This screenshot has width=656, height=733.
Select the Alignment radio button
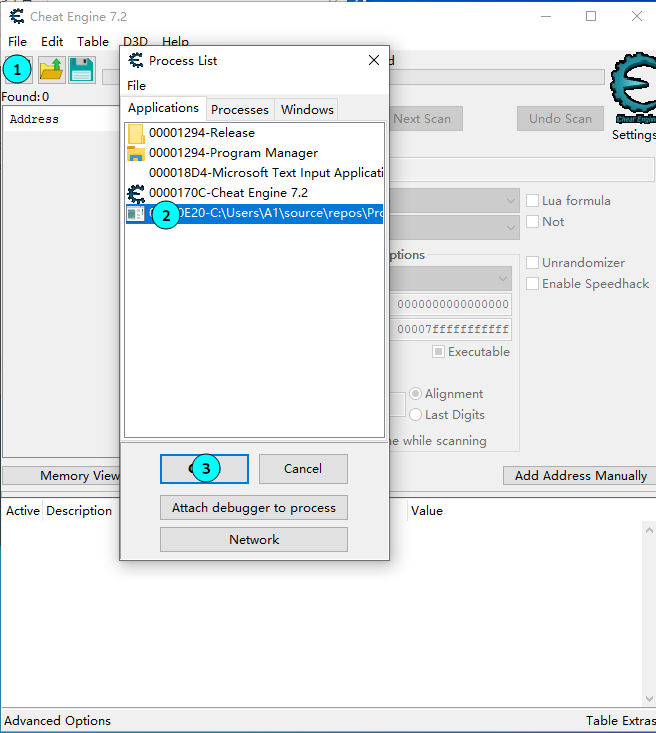[415, 394]
